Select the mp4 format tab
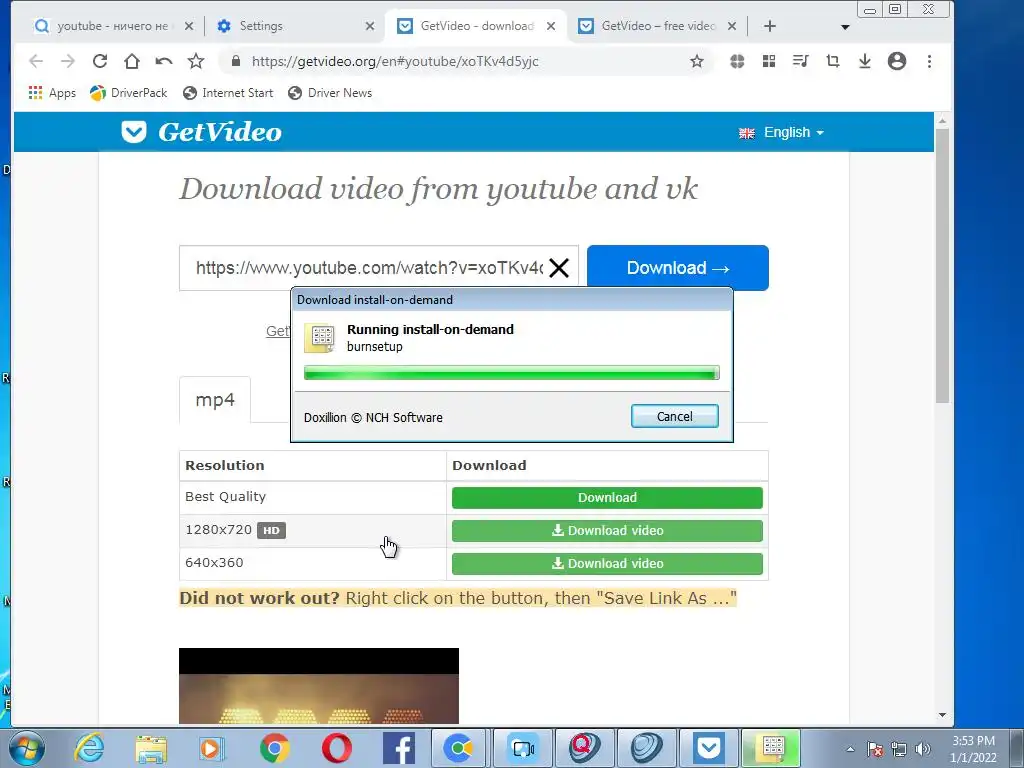Screen dimensions: 1024x768 pos(215,400)
